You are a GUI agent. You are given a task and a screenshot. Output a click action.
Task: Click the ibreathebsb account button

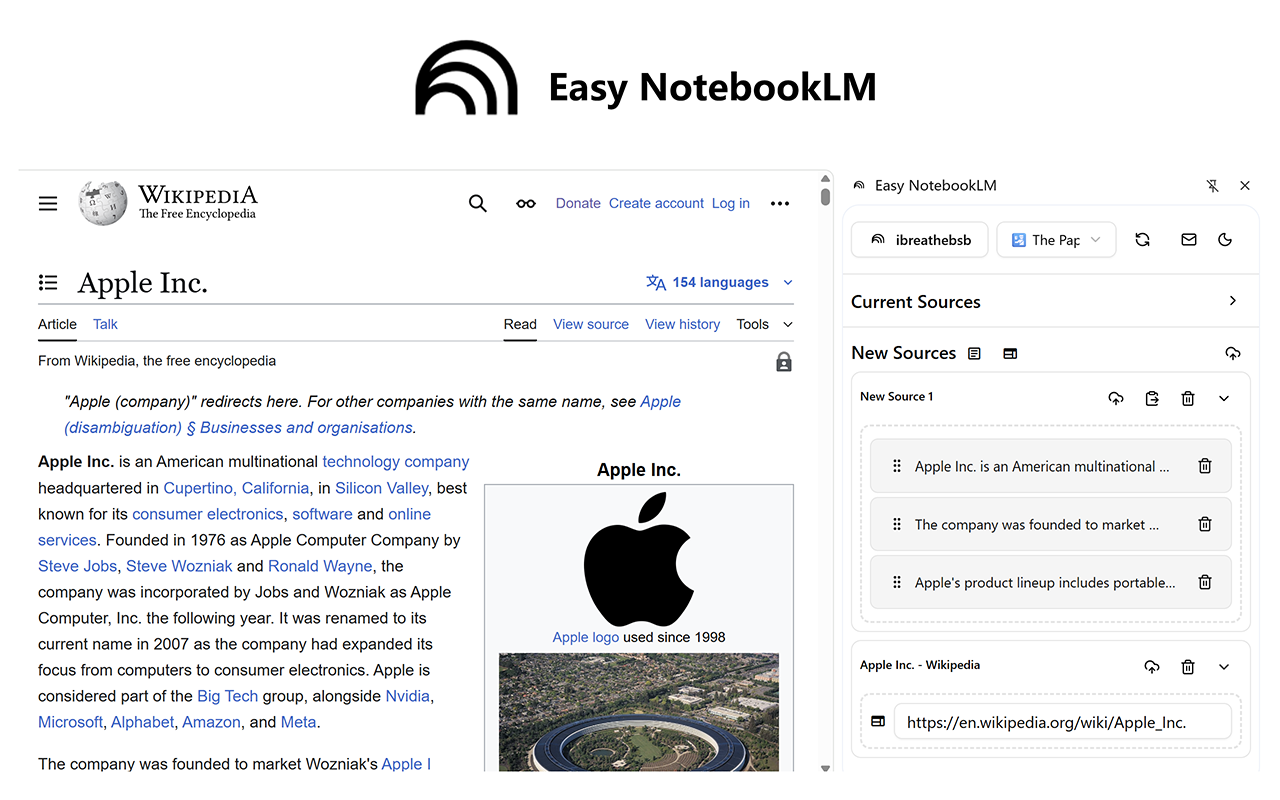[920, 240]
